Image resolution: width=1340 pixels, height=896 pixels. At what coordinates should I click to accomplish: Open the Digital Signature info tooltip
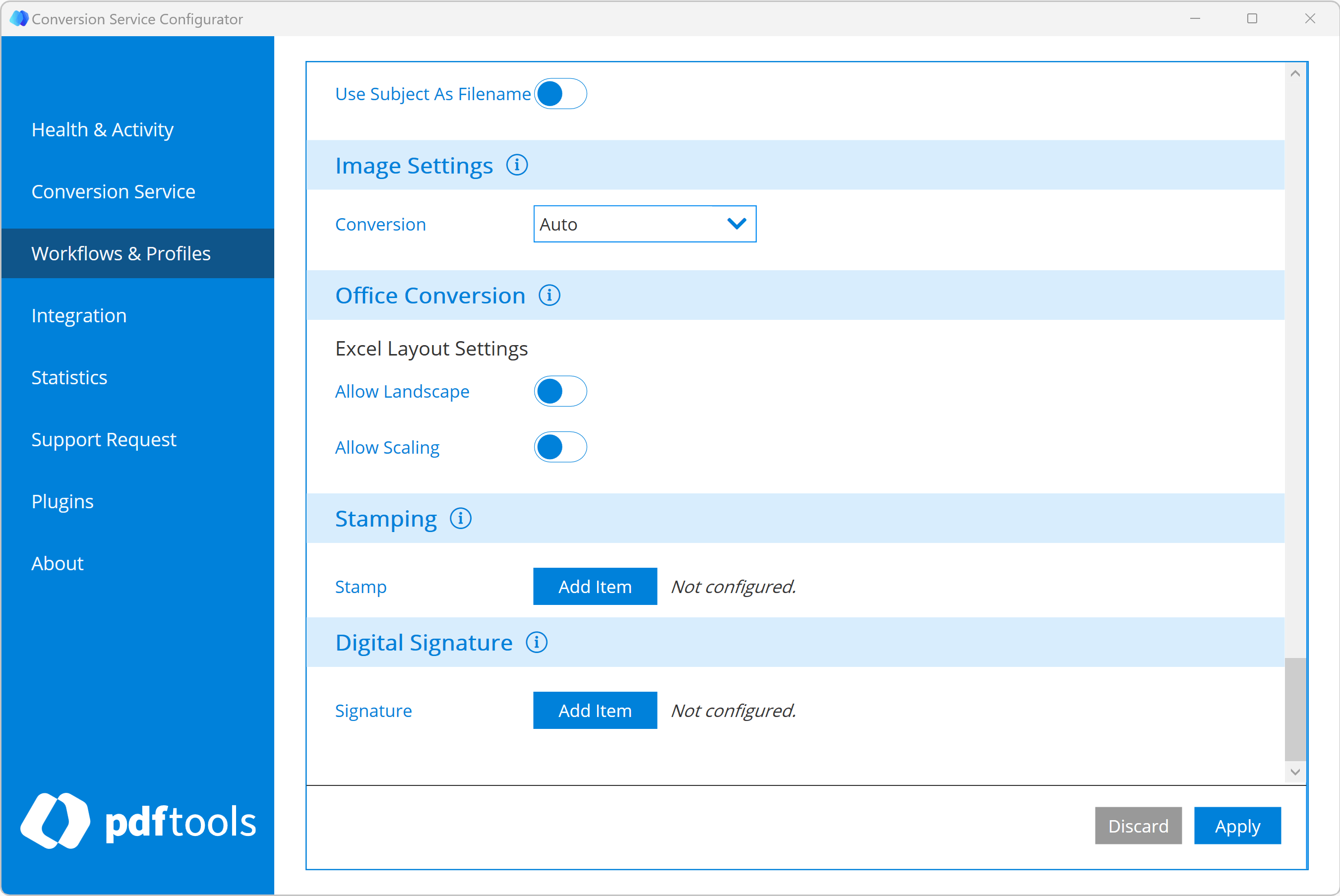[x=537, y=642]
